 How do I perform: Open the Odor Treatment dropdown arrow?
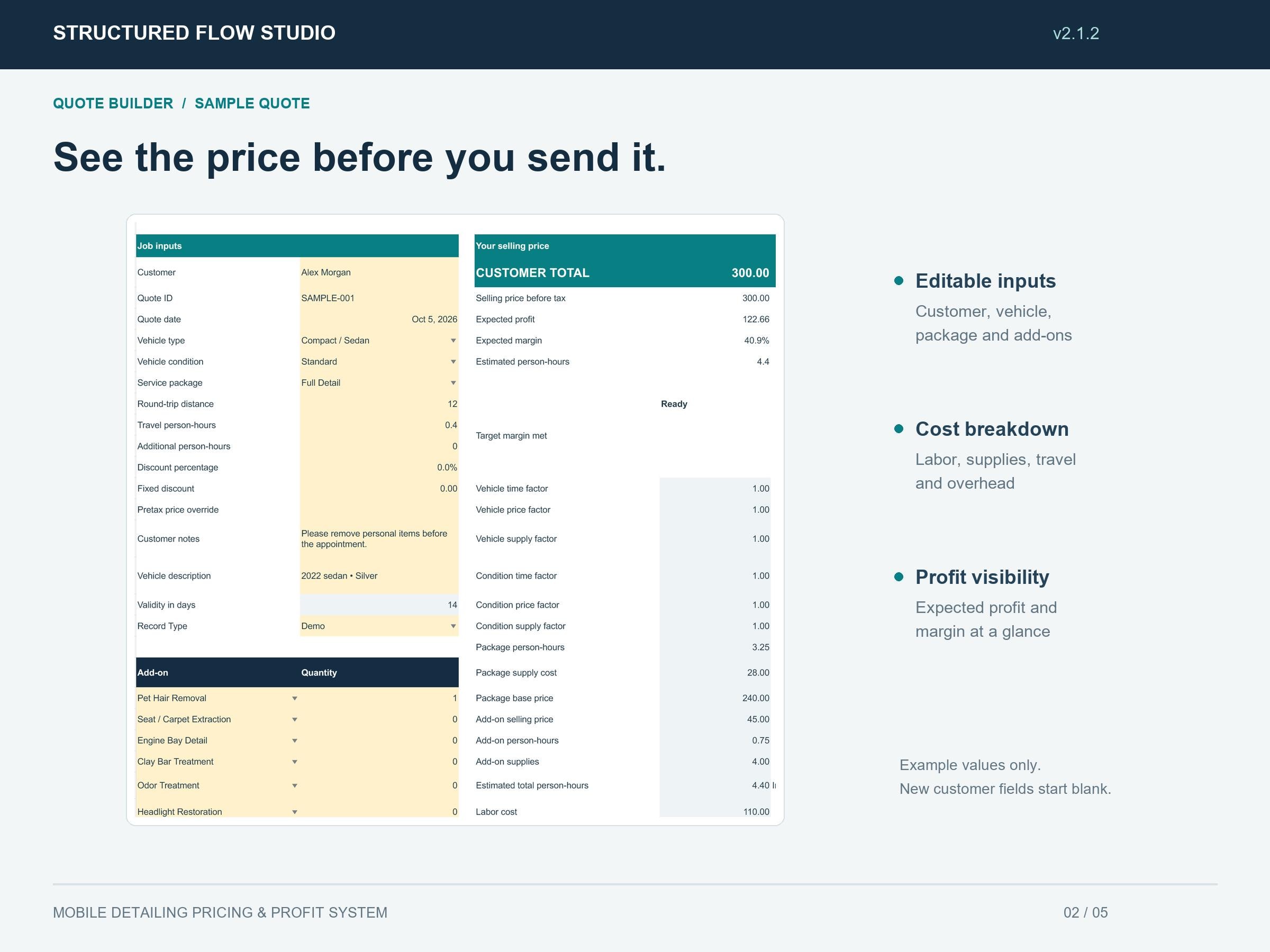[x=295, y=786]
